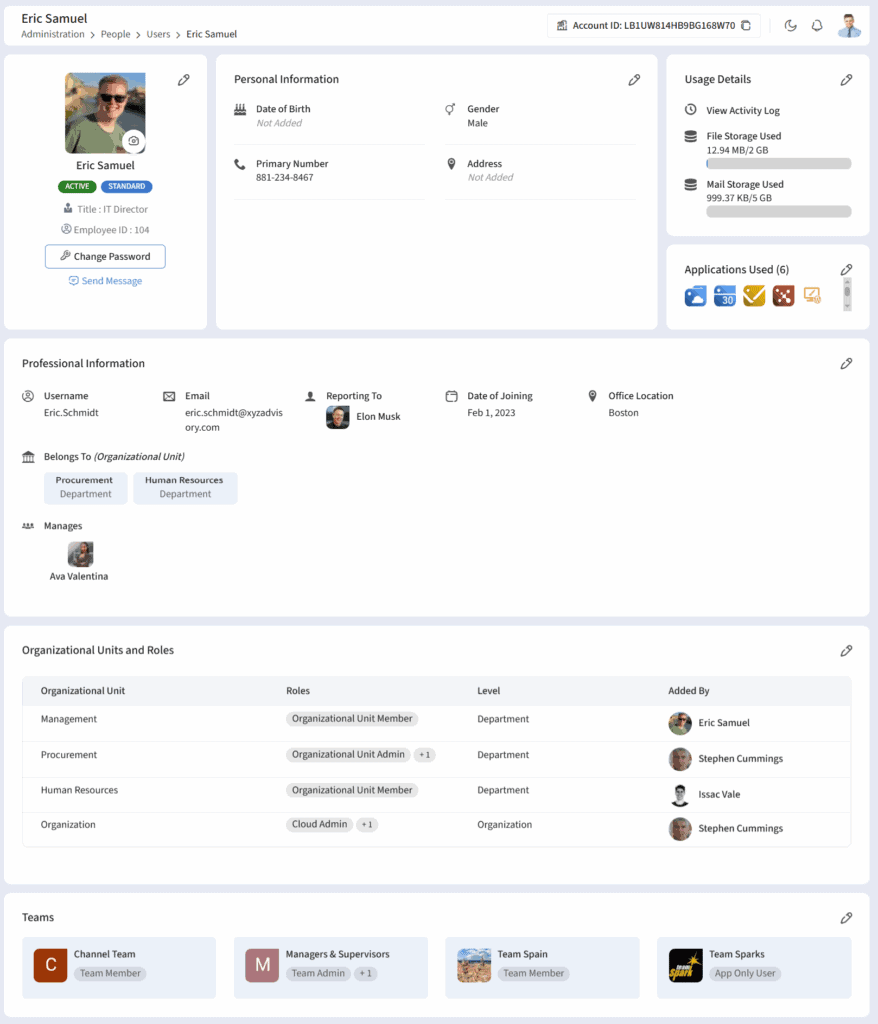The height and width of the screenshot is (1024, 878).
Task: Edit the Usage Details panel
Action: (x=846, y=80)
